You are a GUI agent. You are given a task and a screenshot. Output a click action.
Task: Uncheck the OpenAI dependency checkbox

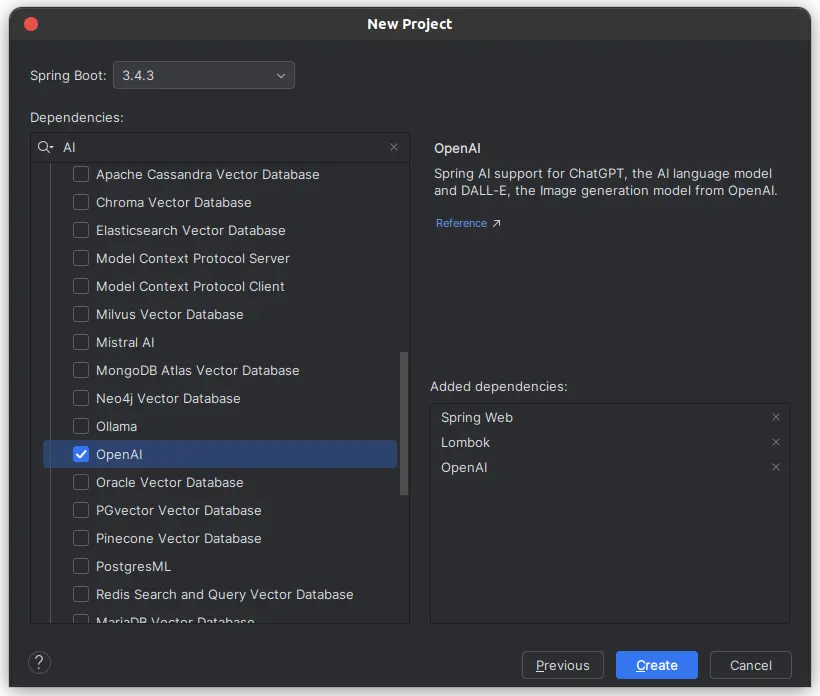click(81, 454)
